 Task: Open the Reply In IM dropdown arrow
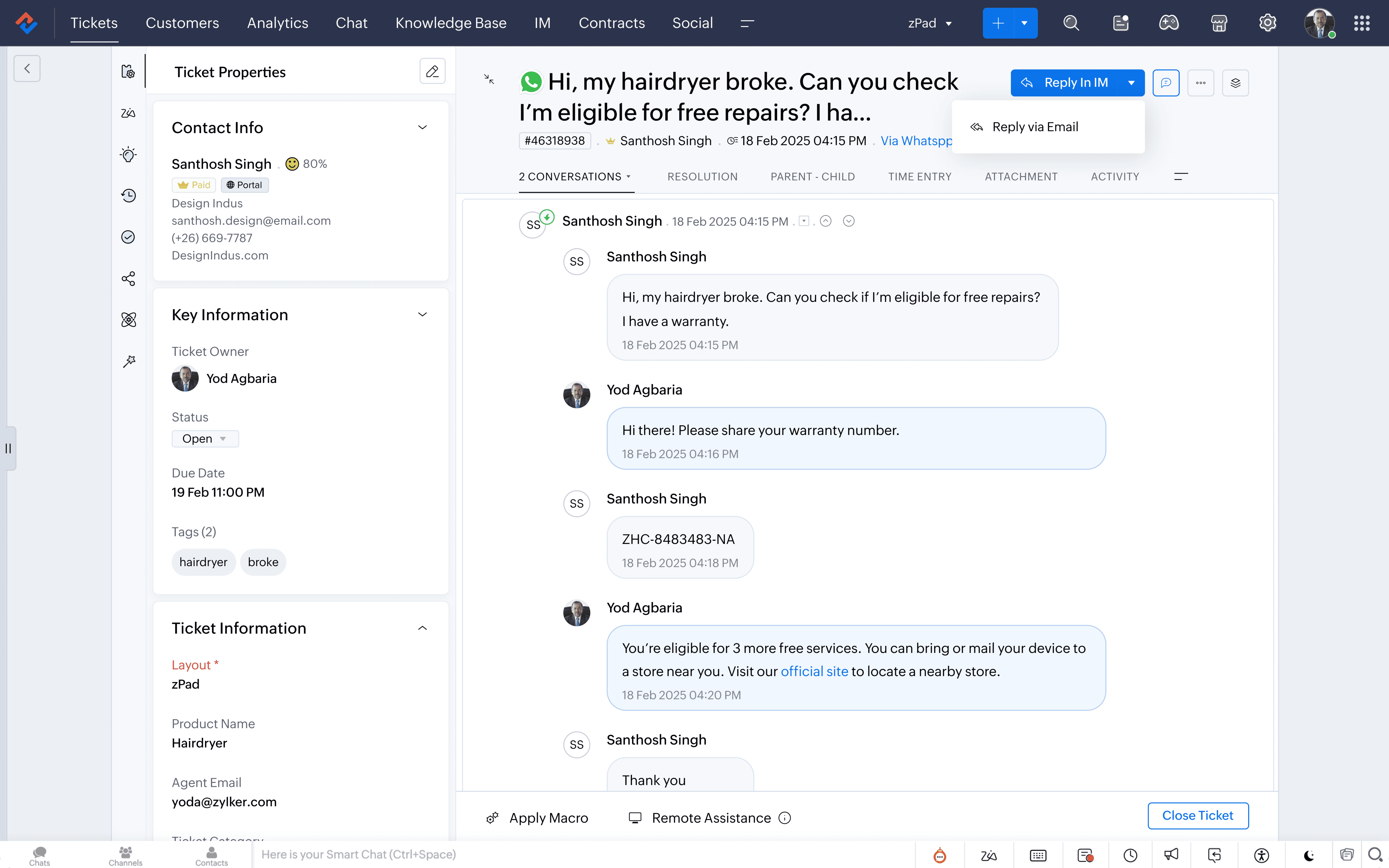point(1131,83)
